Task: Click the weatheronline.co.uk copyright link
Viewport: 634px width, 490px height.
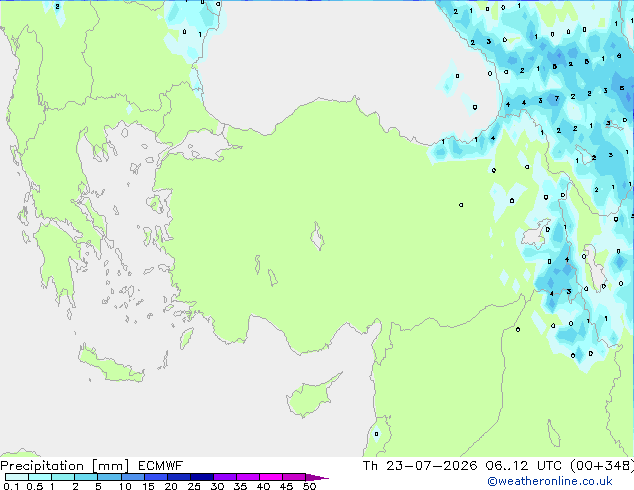Action: (549, 481)
